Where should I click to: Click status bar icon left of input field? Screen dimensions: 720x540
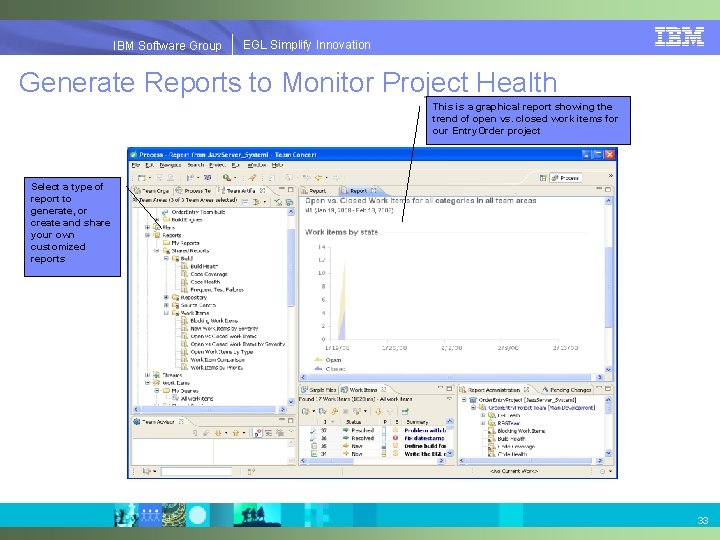[147, 471]
